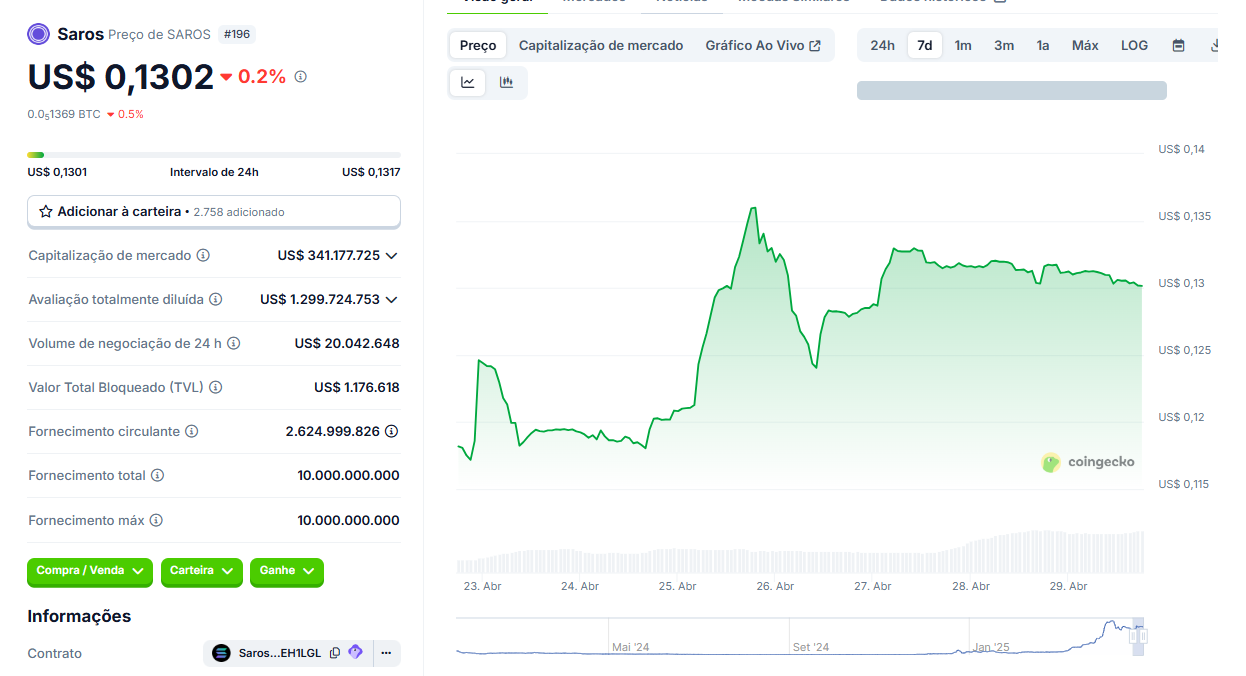Click the Saros...EH1LGL contract address

(280, 653)
